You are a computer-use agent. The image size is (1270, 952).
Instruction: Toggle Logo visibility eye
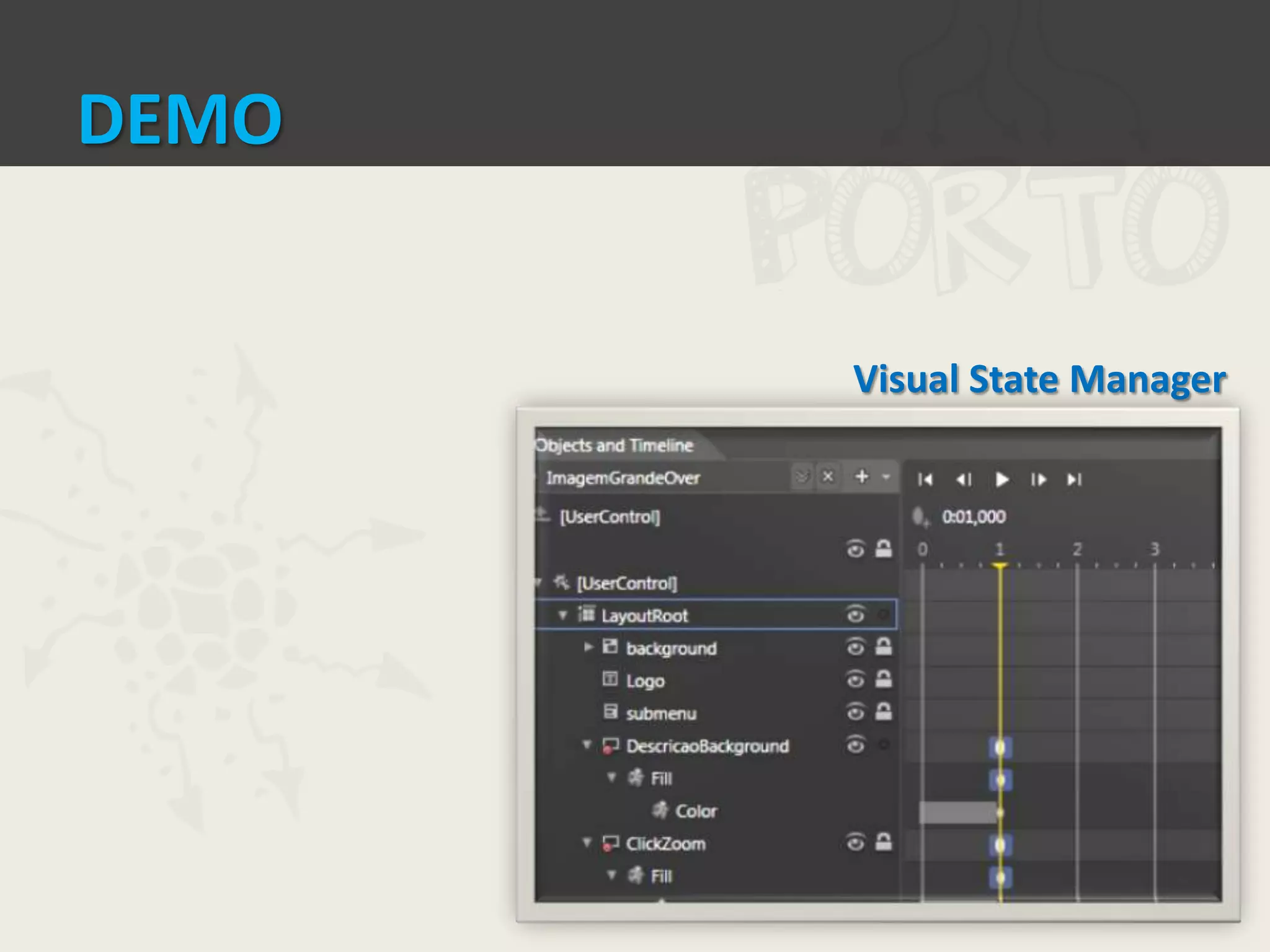tap(856, 680)
